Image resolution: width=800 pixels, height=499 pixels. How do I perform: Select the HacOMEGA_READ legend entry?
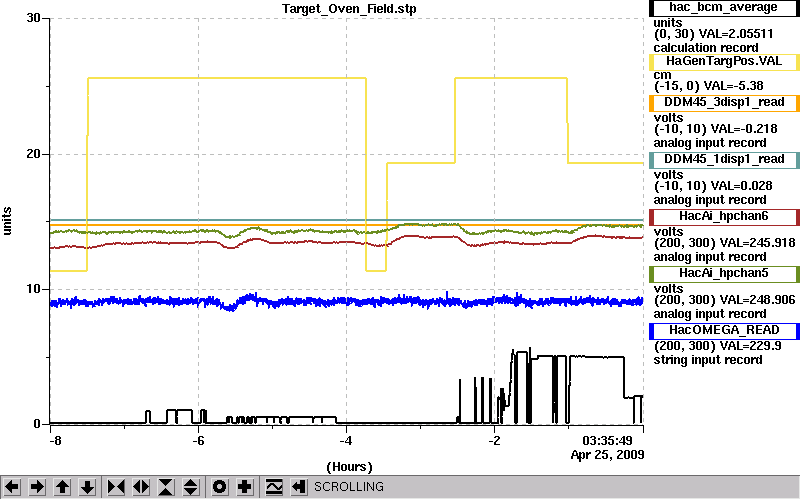click(x=723, y=331)
